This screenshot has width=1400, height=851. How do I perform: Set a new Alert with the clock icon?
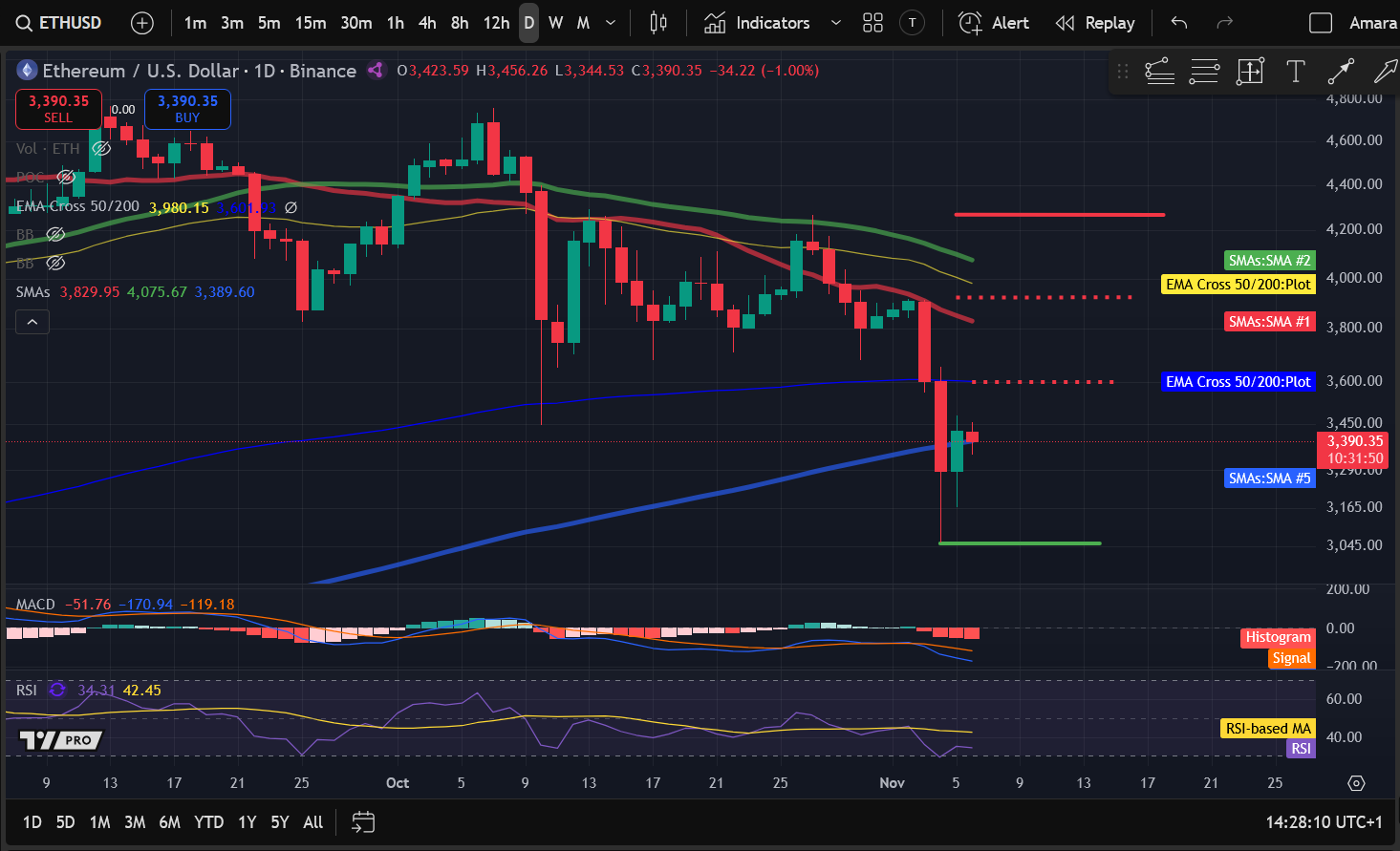pos(968,22)
